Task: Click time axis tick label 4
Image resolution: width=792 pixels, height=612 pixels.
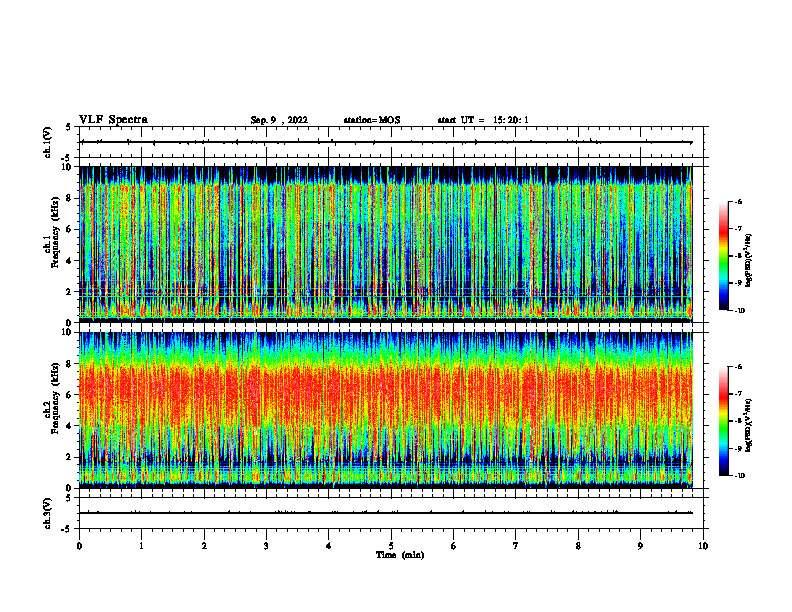Action: coord(329,546)
